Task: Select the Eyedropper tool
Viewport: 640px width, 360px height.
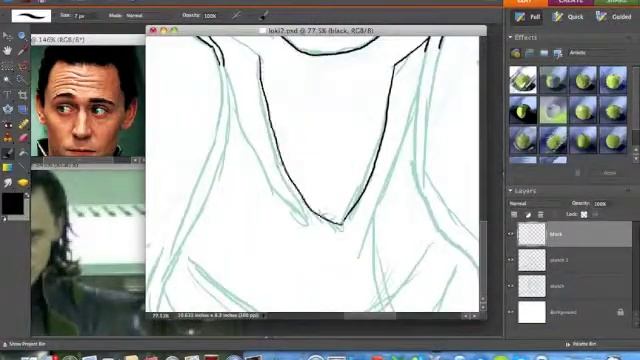Action: click(23, 51)
